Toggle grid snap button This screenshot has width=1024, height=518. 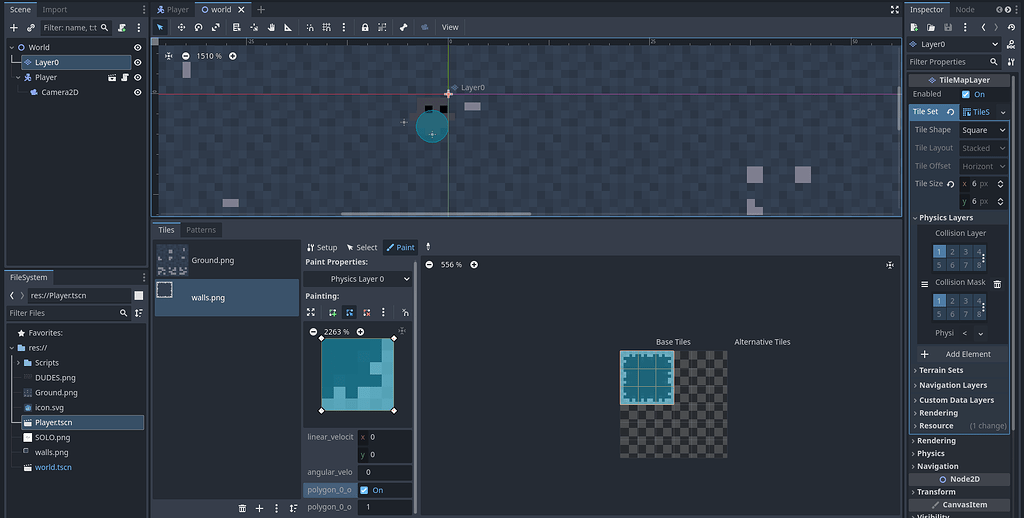(327, 27)
